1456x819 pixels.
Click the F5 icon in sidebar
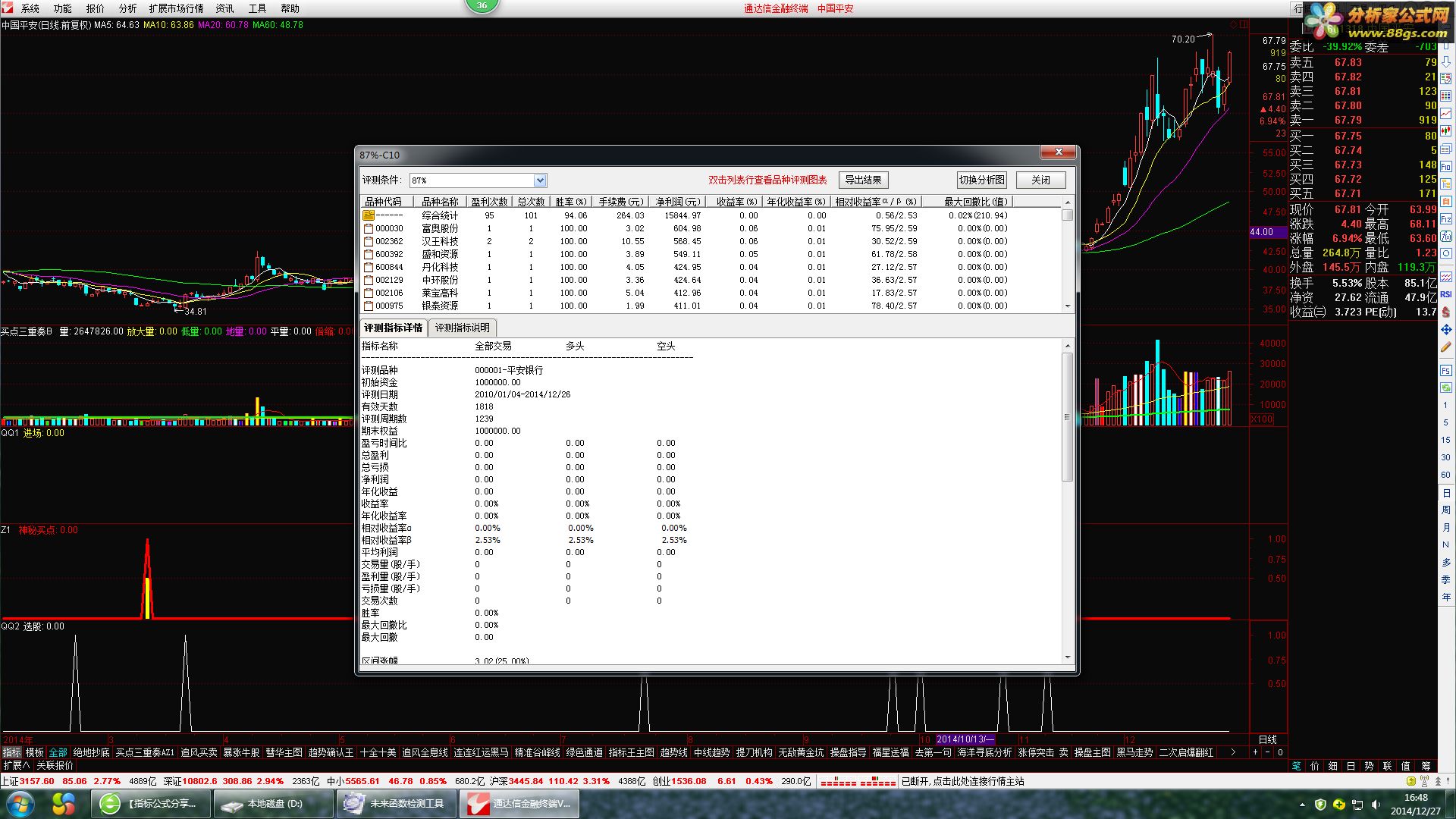1446,370
